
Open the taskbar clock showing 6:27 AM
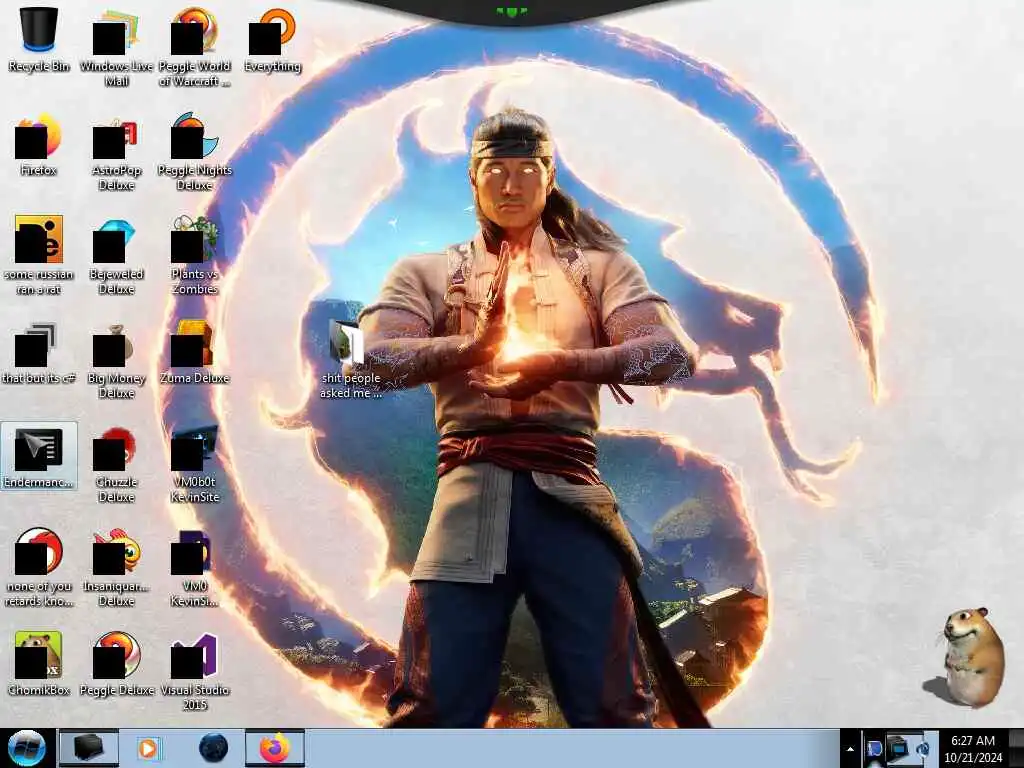click(x=972, y=749)
